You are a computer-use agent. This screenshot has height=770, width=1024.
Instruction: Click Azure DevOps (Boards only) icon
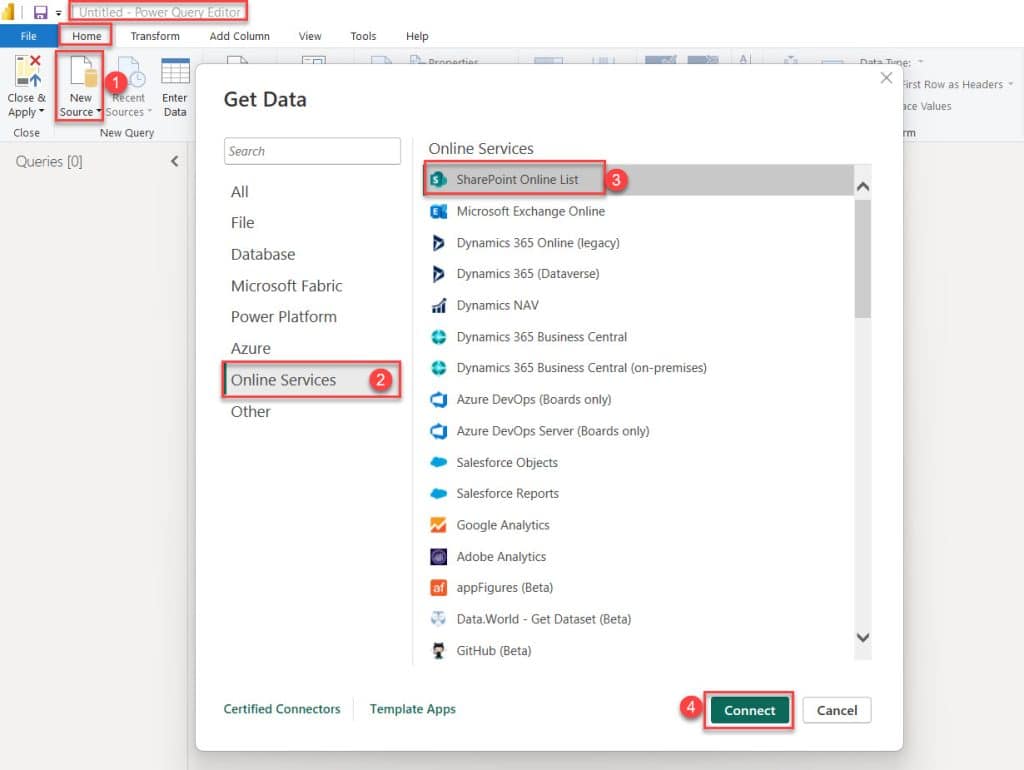pos(439,399)
